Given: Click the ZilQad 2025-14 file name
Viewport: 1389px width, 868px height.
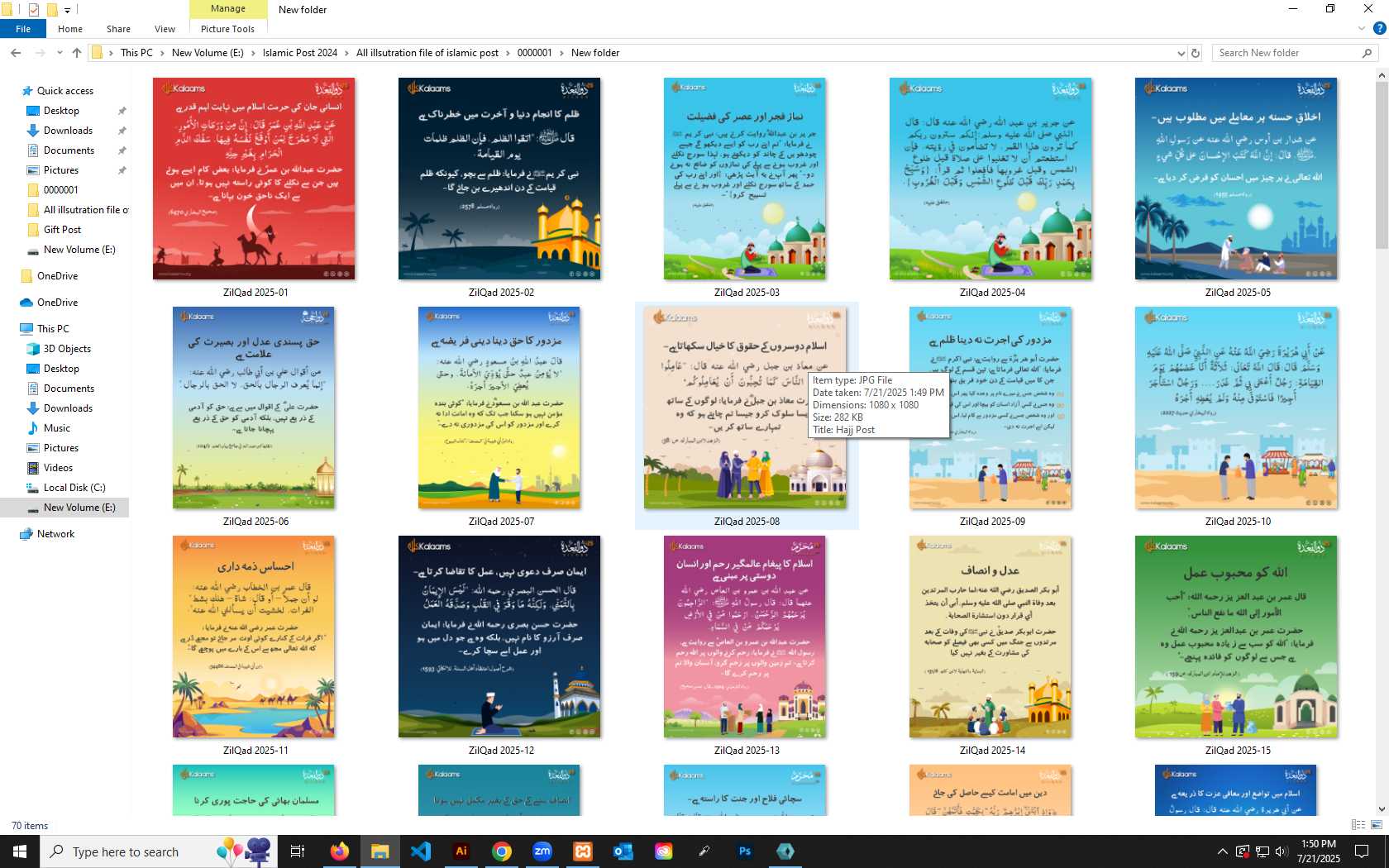Looking at the screenshot, I should [x=992, y=751].
